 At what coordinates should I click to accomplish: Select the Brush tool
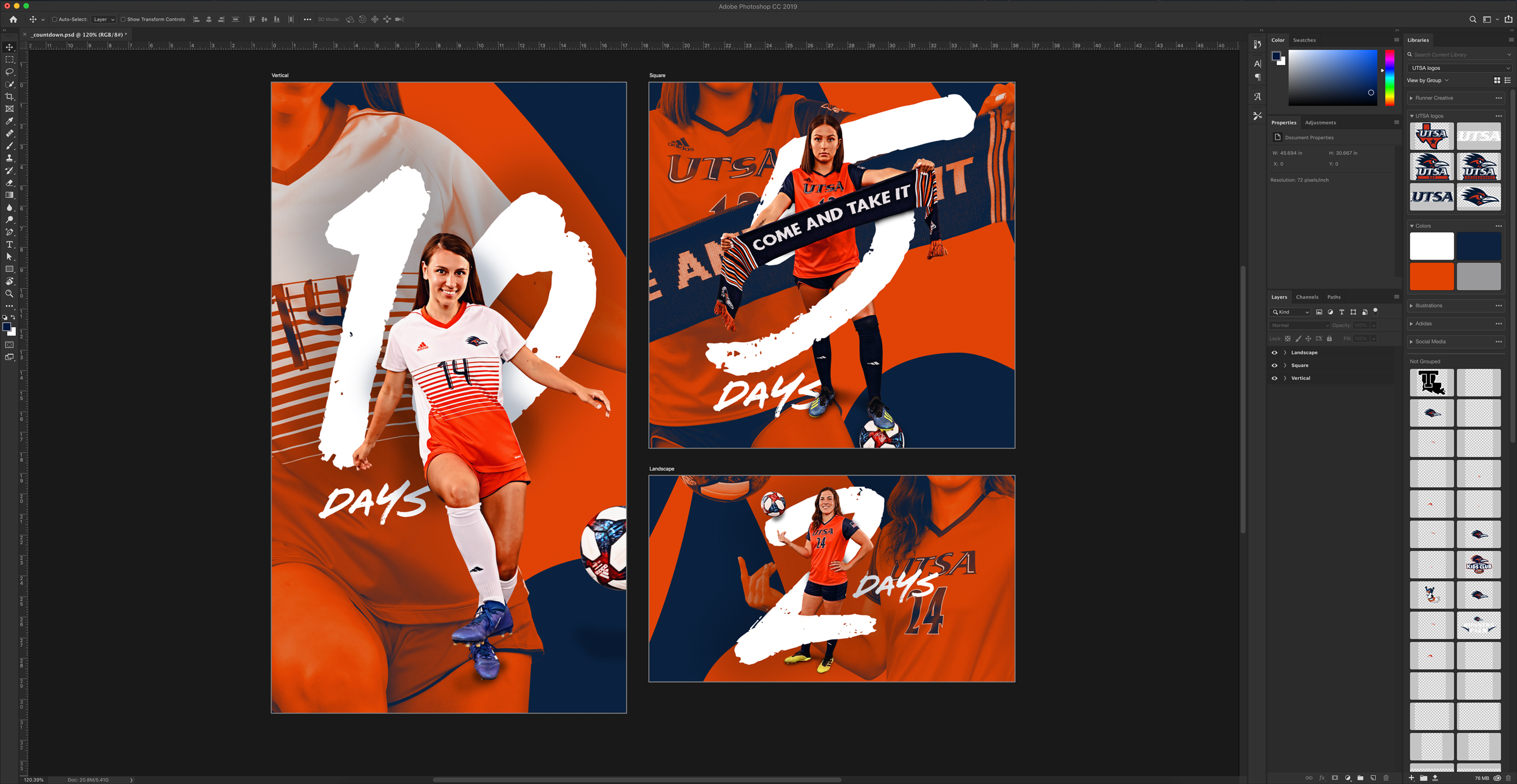10,146
